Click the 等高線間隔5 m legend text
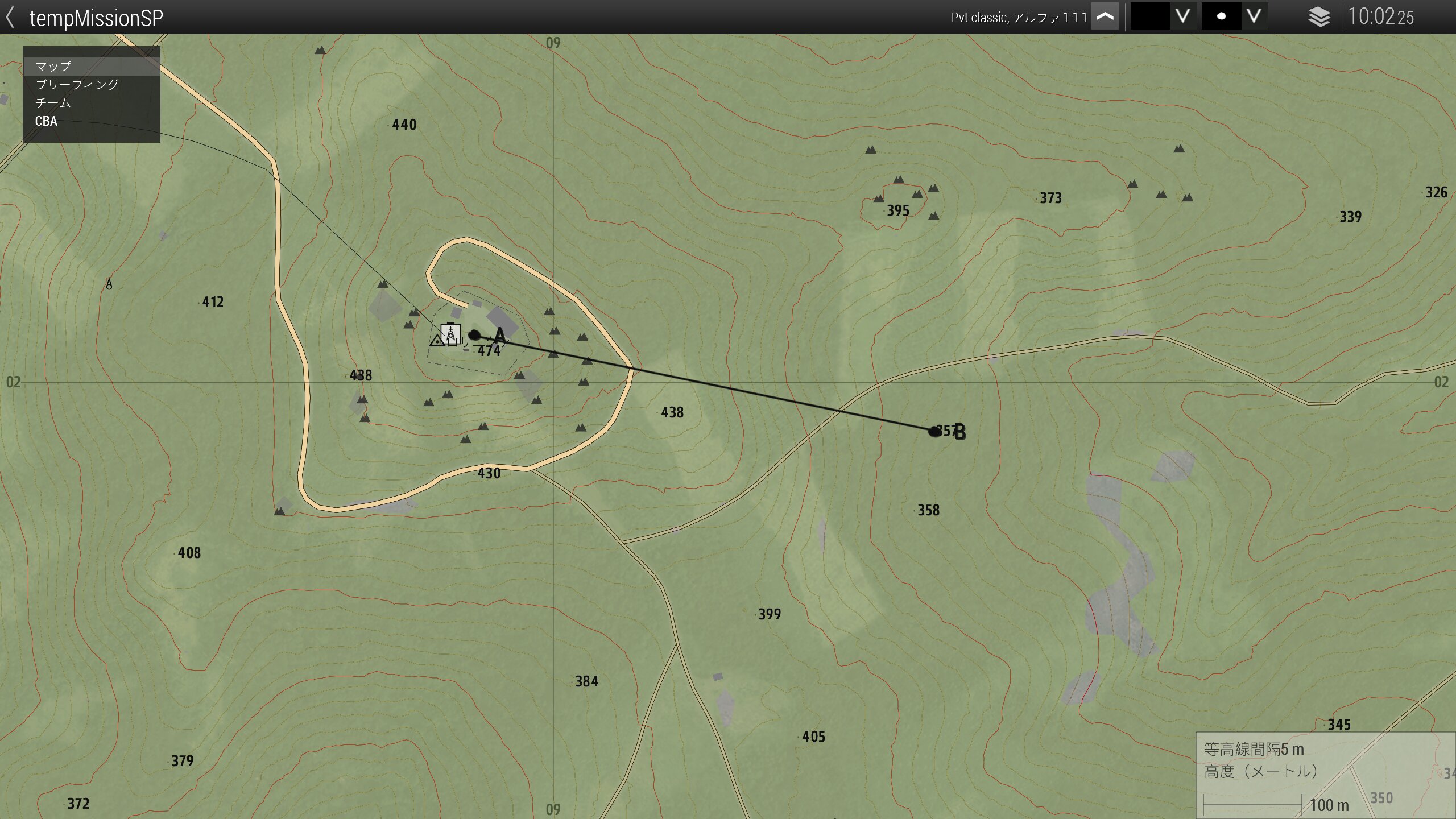This screenshot has width=1456, height=819. (1254, 749)
